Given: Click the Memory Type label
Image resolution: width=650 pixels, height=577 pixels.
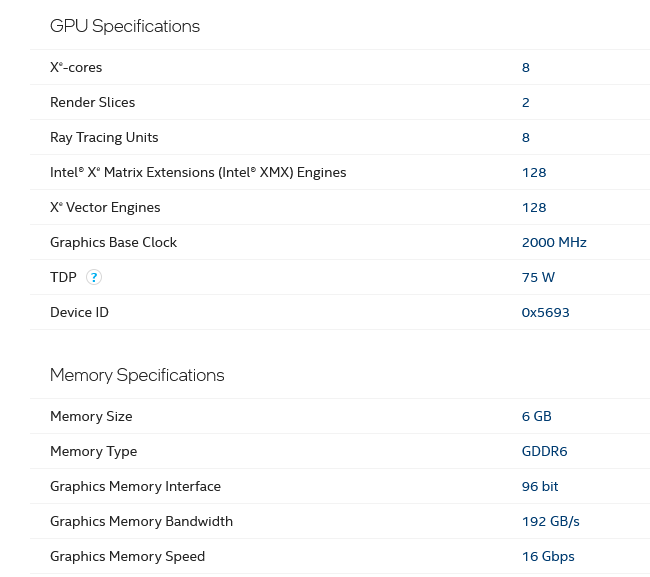Looking at the screenshot, I should pyautogui.click(x=93, y=451).
